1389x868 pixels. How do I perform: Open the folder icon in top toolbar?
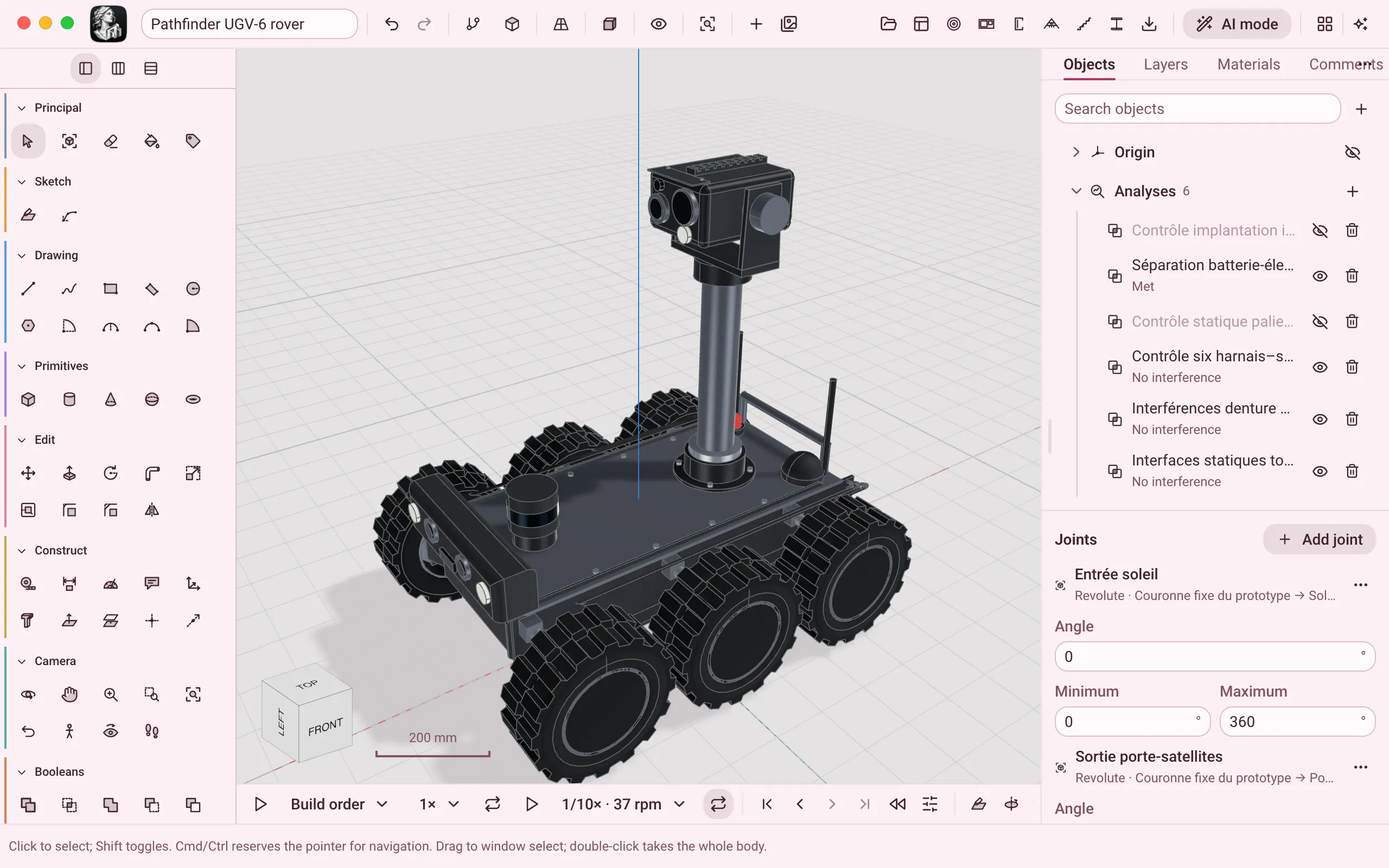[888, 24]
